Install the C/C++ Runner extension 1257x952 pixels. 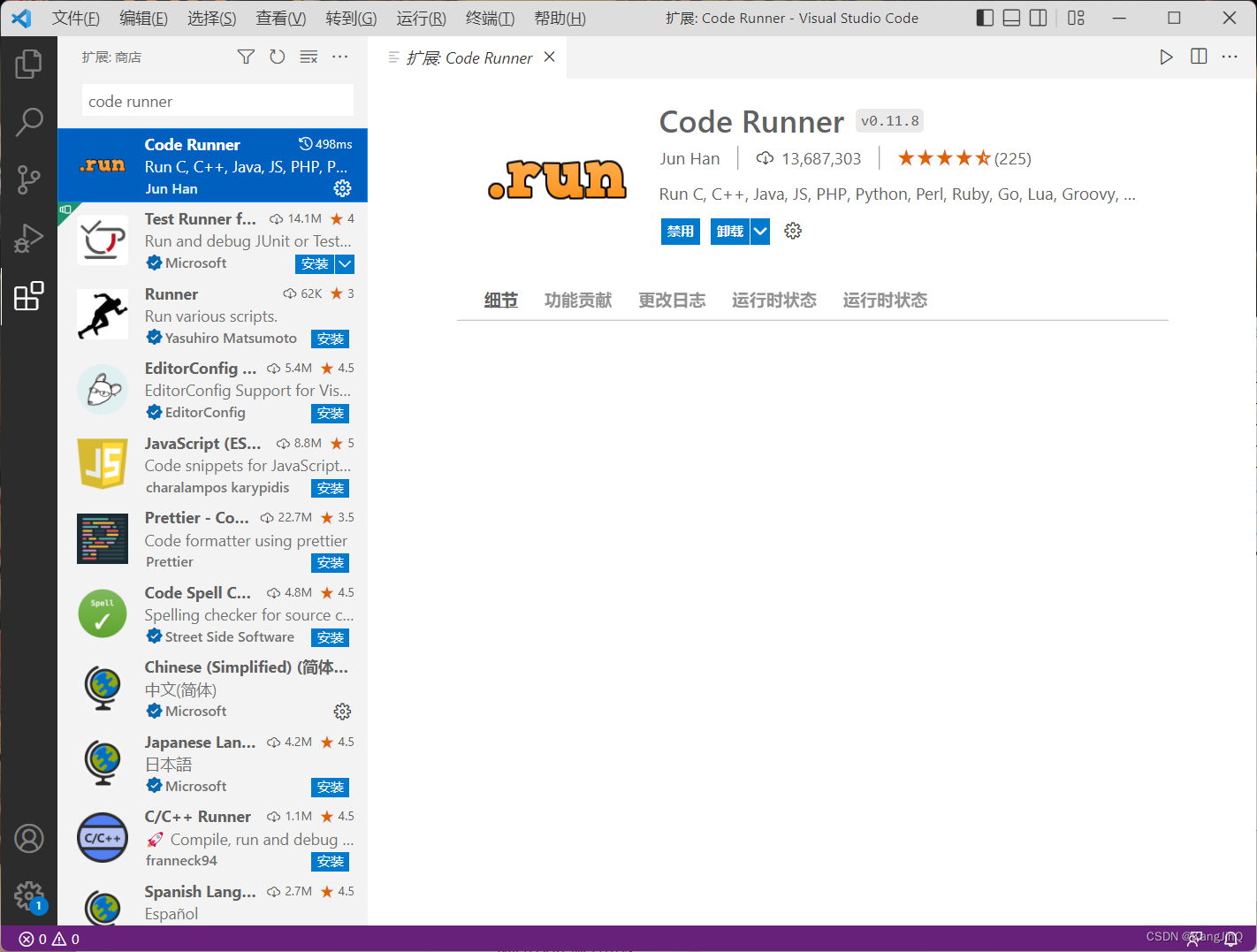[x=331, y=861]
